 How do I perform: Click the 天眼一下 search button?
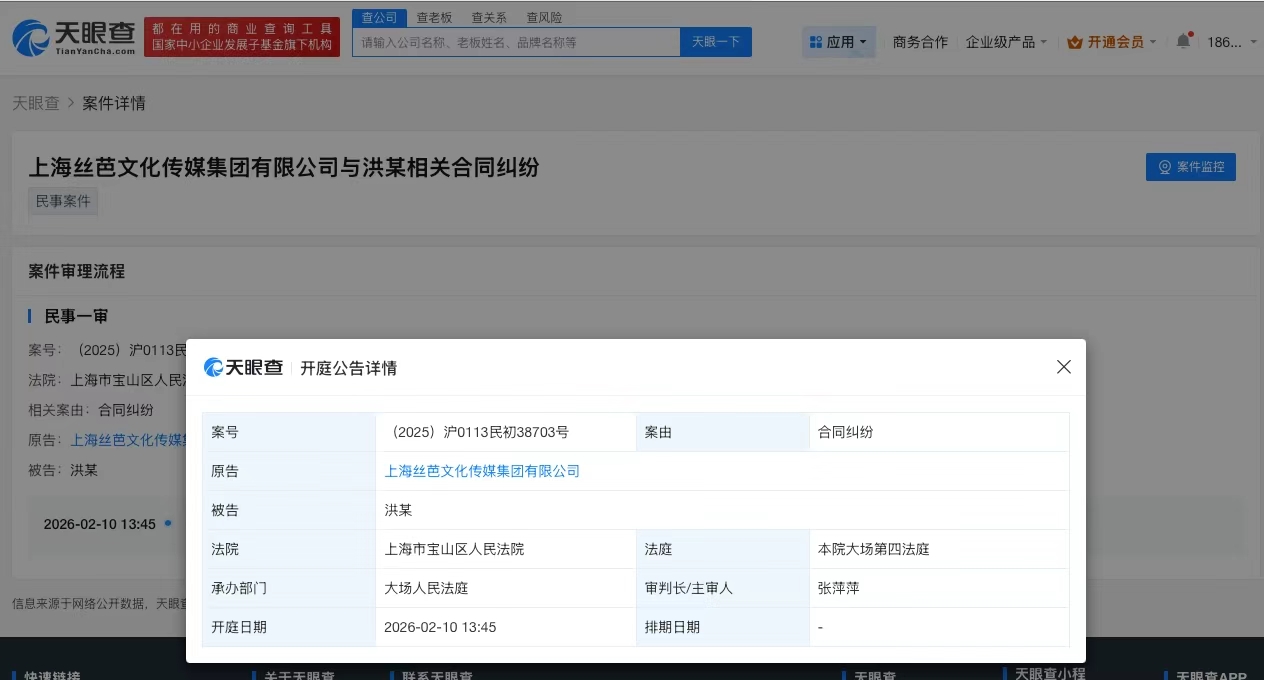pos(715,41)
